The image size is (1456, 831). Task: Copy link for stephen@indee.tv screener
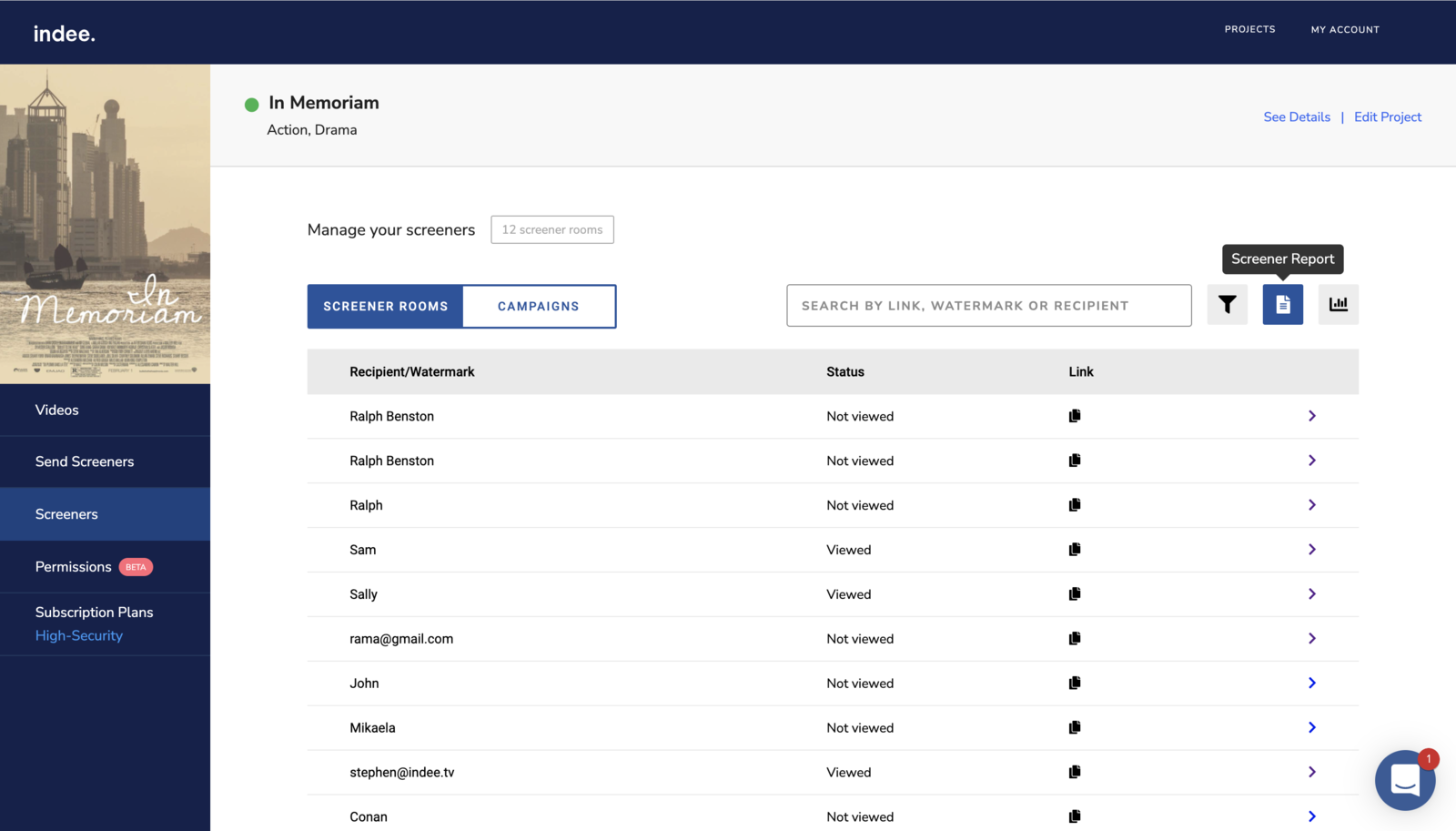click(x=1075, y=773)
